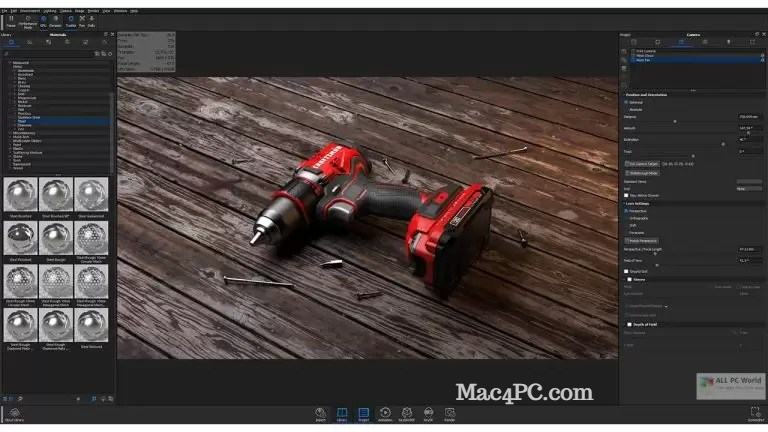Select the Perspective lens radio button
Image resolution: width=768 pixels, height=432 pixels.
[x=626, y=211]
